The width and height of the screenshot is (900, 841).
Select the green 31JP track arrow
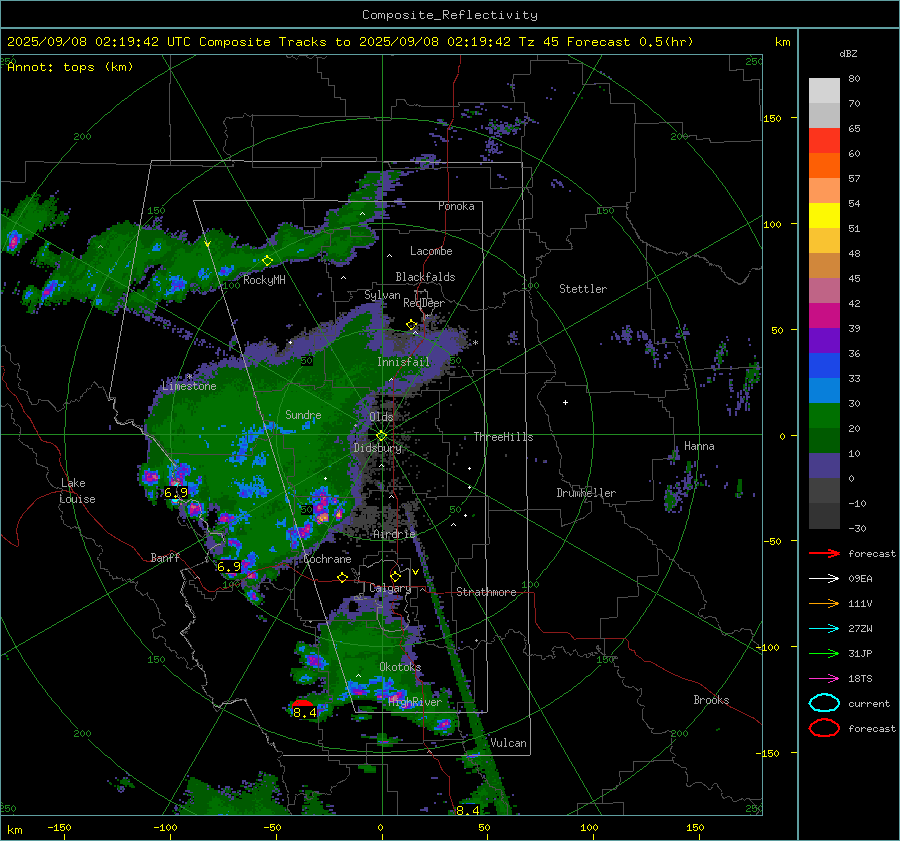pos(824,653)
